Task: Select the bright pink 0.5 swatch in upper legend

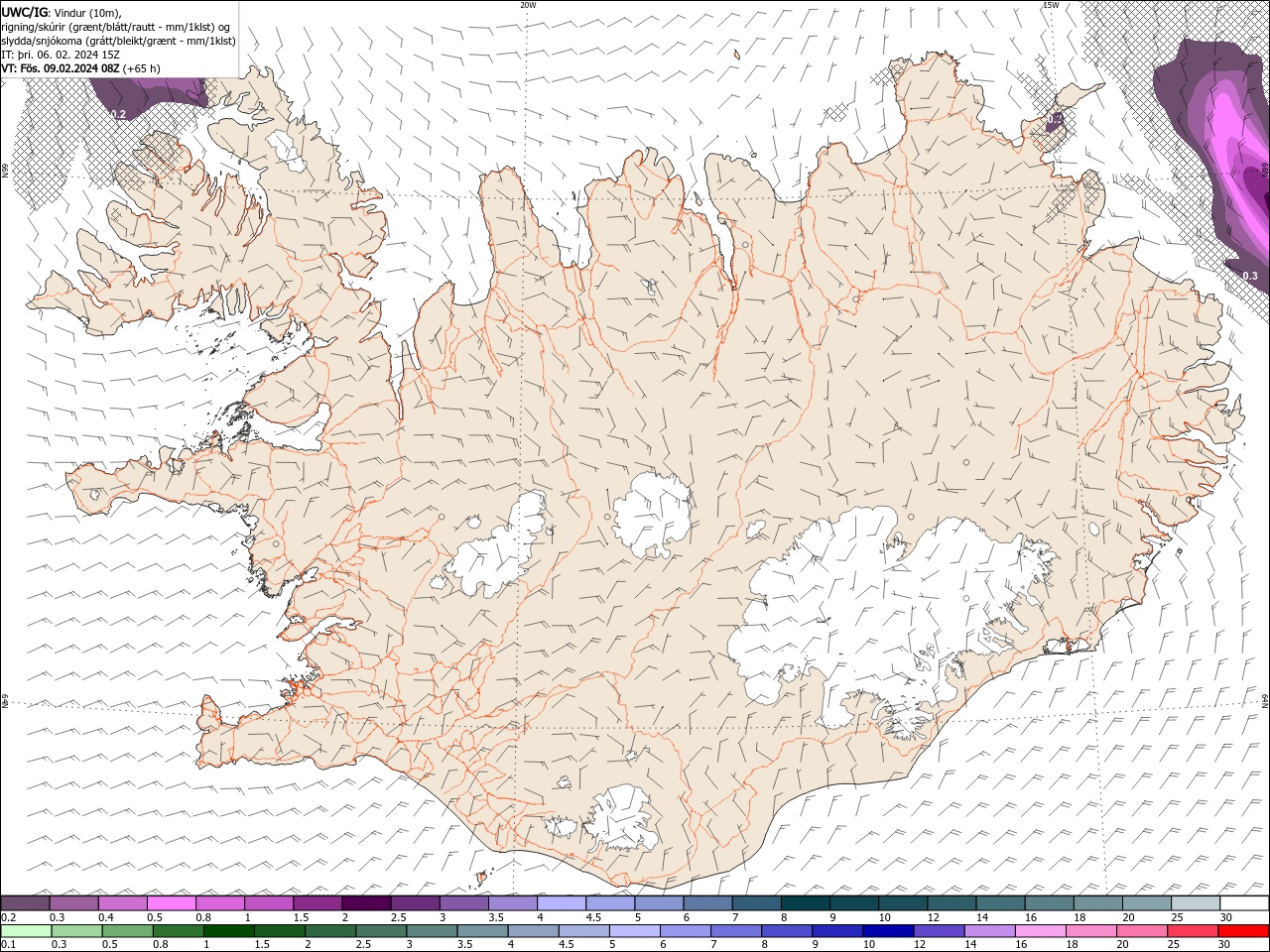Action: coord(172,903)
